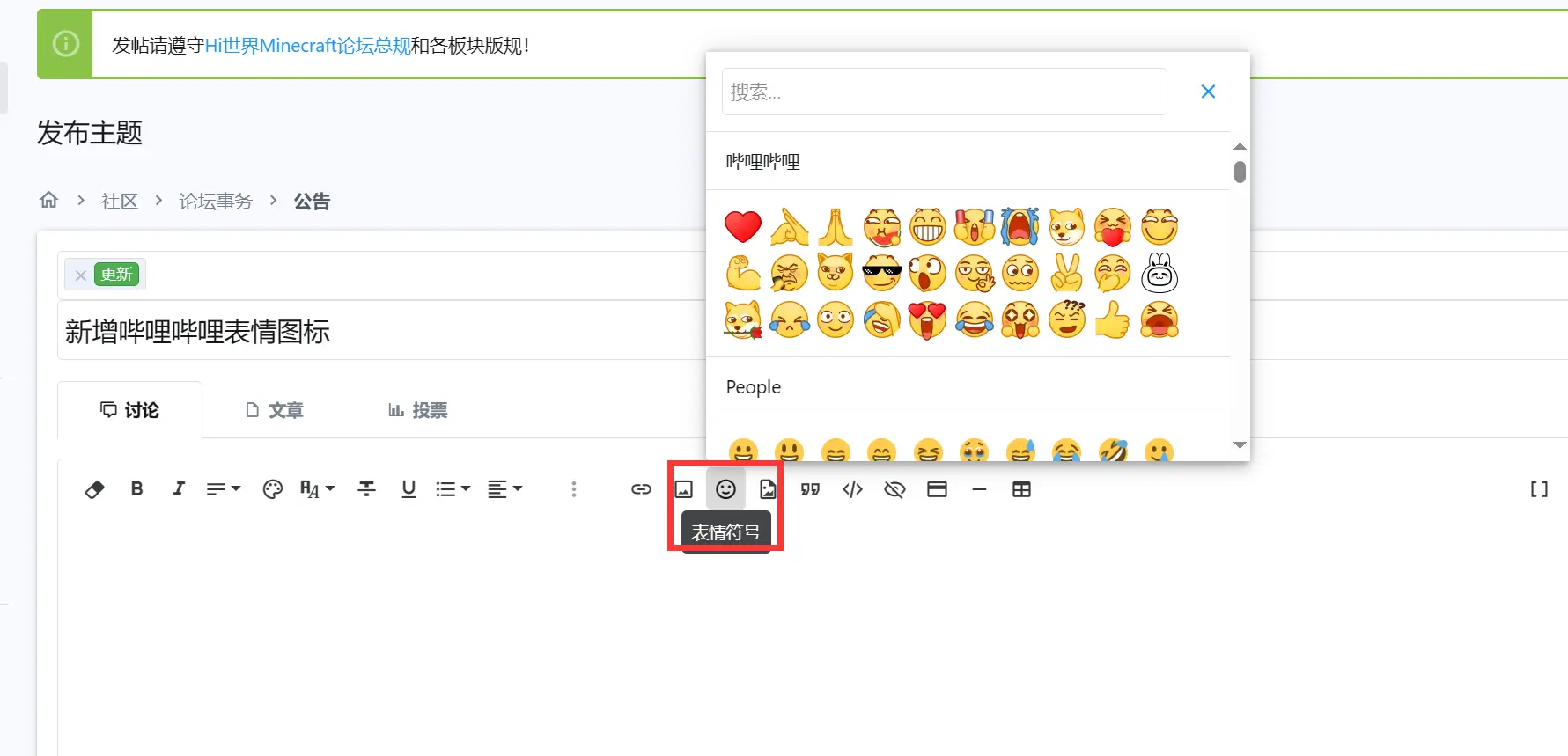Click the inline spoiler card icon

click(x=937, y=489)
